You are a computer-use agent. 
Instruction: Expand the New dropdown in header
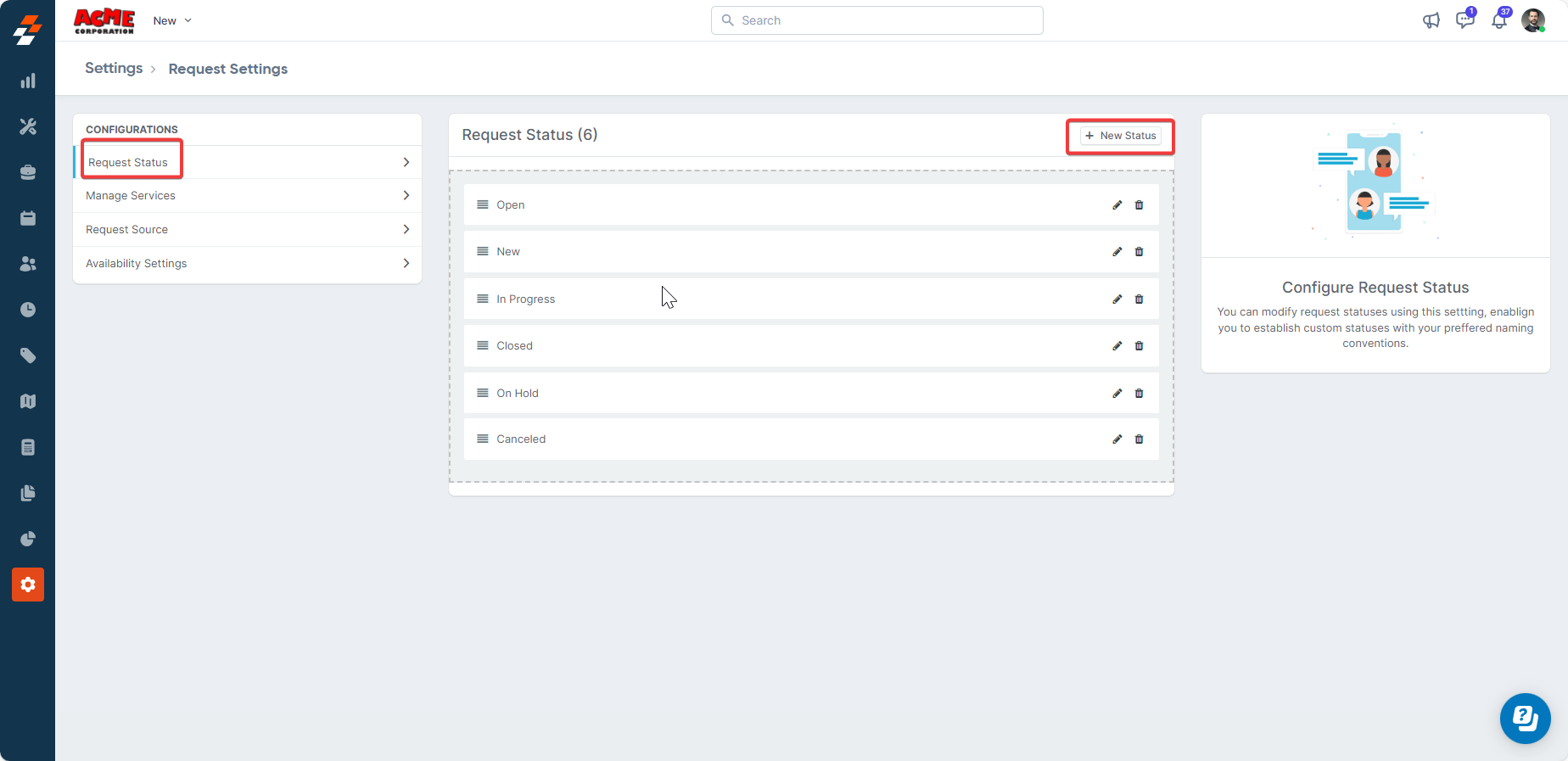click(172, 21)
